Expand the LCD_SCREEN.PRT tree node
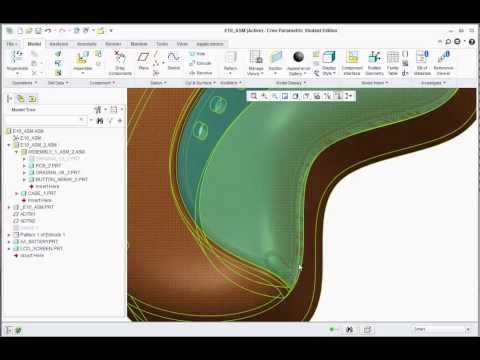Image resolution: width=480 pixels, height=360 pixels. tap(9, 249)
